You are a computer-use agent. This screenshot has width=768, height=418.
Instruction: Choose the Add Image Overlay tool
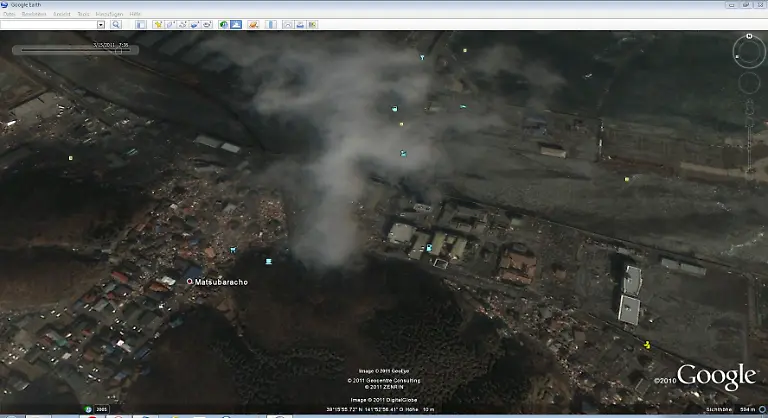(195, 24)
